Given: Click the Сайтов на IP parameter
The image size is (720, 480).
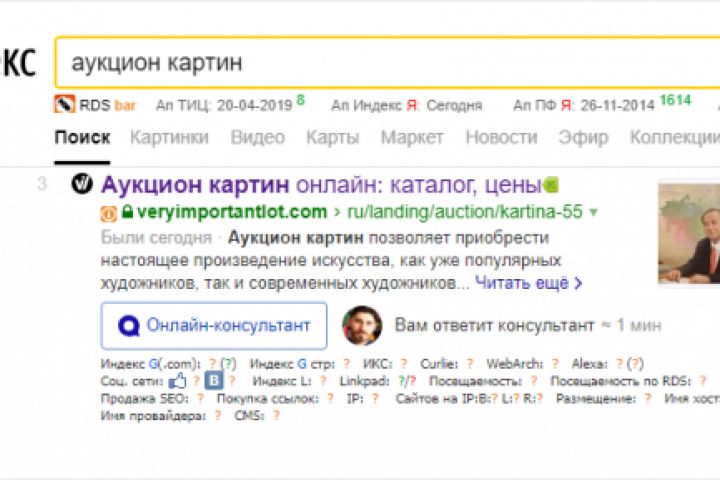Looking at the screenshot, I should [x=469, y=398].
